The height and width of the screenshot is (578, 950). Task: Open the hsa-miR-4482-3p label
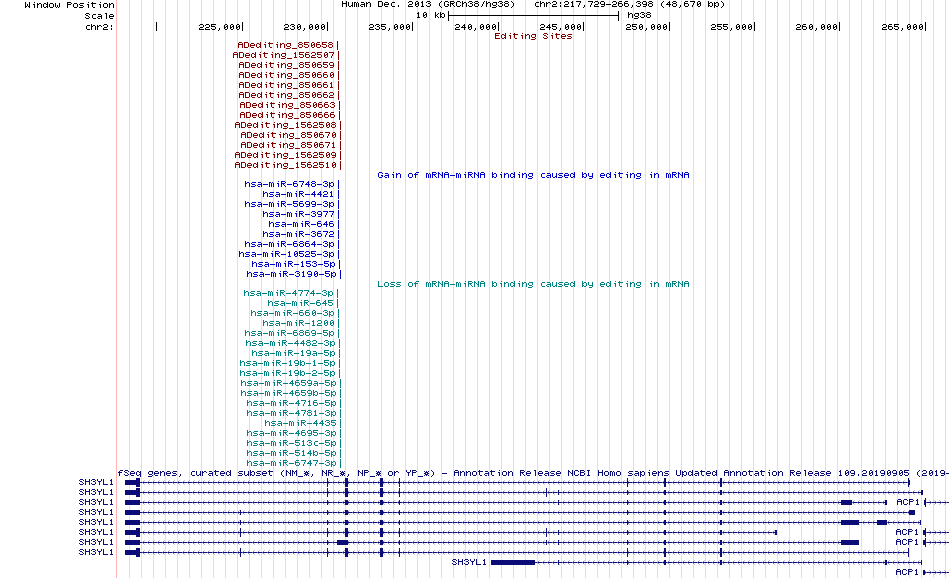point(290,344)
